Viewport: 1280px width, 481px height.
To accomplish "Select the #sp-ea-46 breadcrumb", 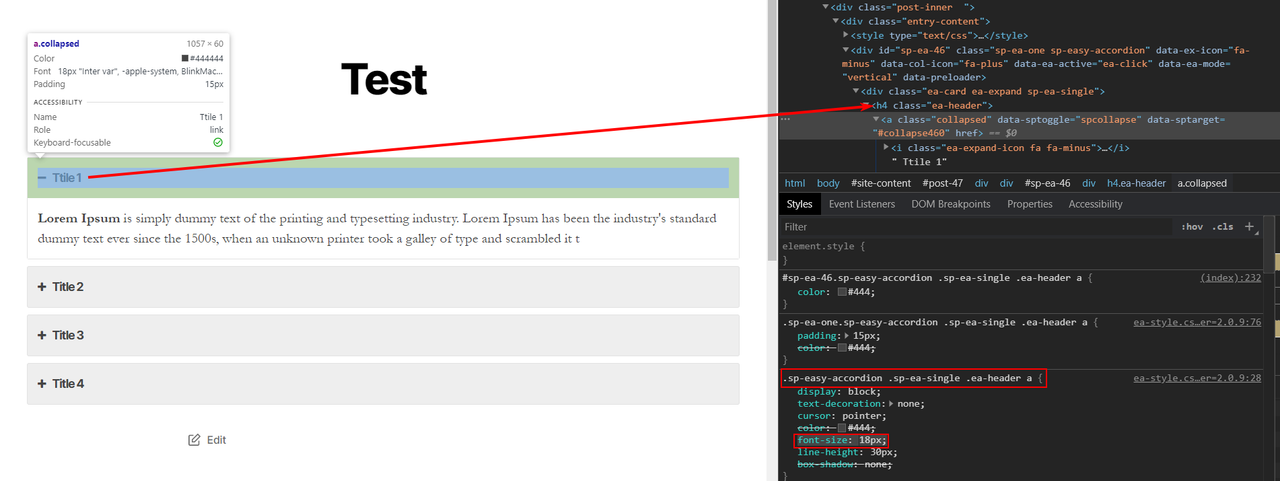I will click(x=1047, y=183).
